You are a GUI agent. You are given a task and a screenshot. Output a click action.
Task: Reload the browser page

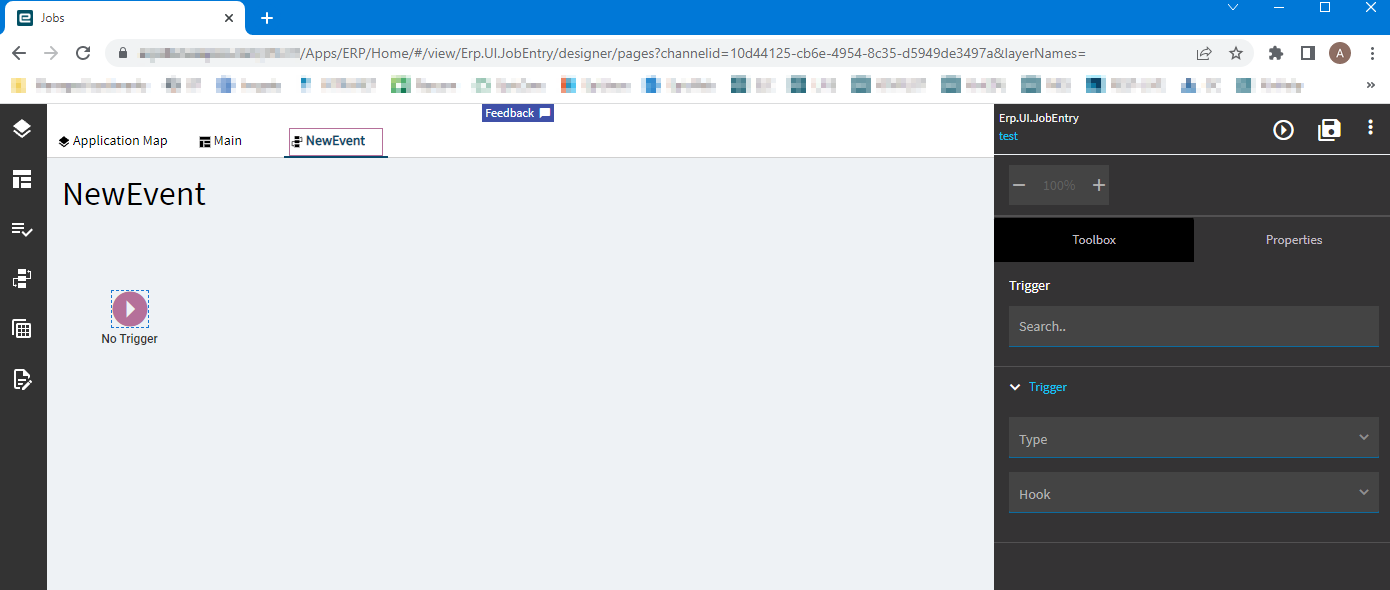[x=83, y=53]
